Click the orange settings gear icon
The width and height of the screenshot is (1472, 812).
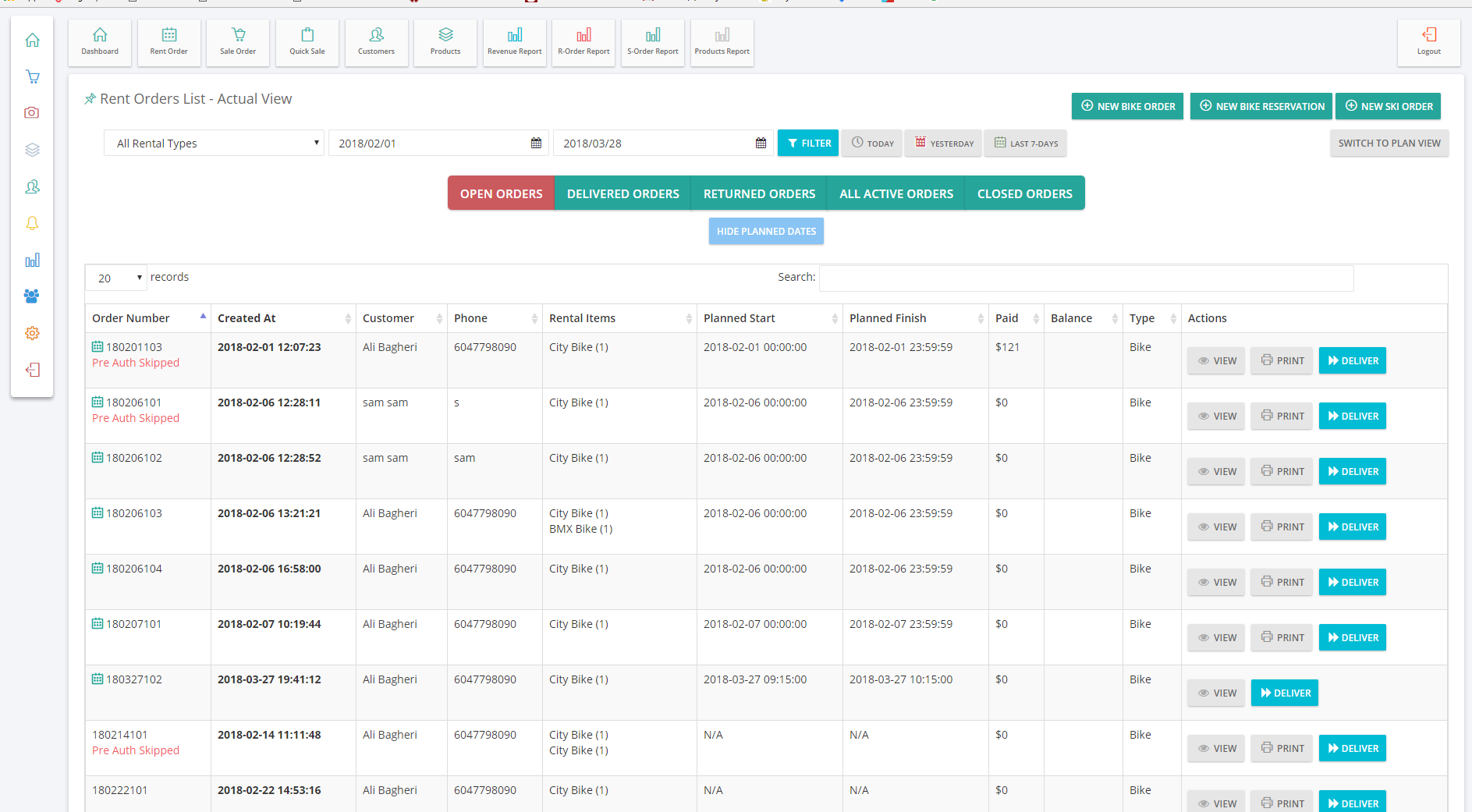click(x=32, y=333)
